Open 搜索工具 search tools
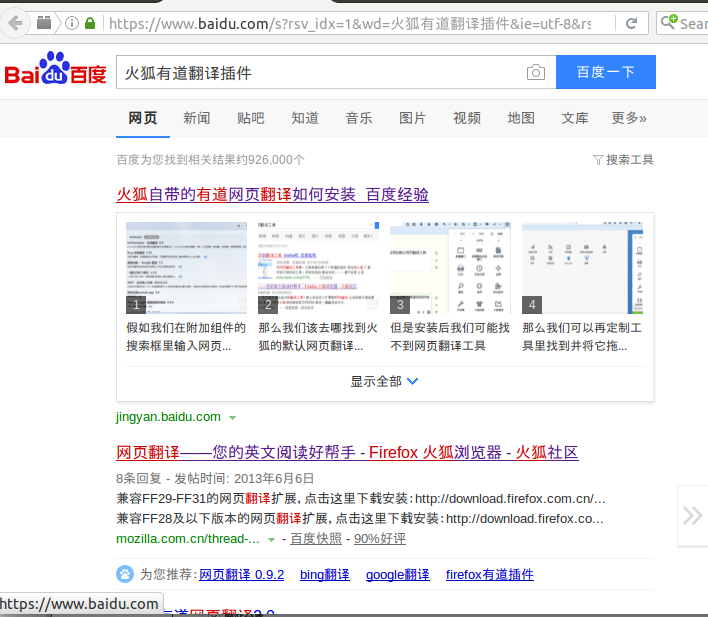Viewport: 708px width, 617px height. pyautogui.click(x=629, y=160)
